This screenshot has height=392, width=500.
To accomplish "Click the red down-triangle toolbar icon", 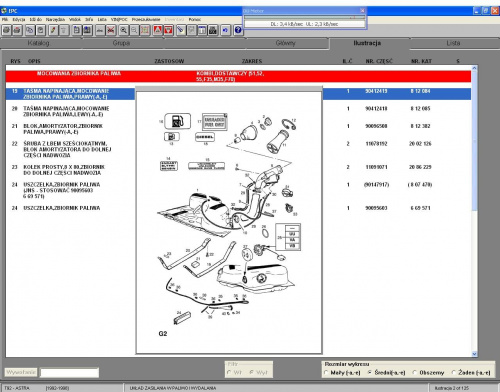I will point(169,30).
